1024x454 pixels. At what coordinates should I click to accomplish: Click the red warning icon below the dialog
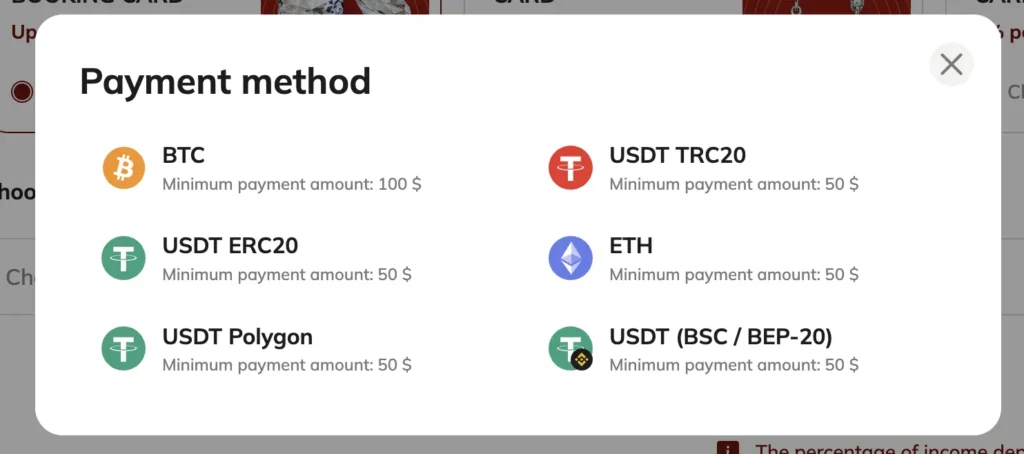[x=728, y=446]
